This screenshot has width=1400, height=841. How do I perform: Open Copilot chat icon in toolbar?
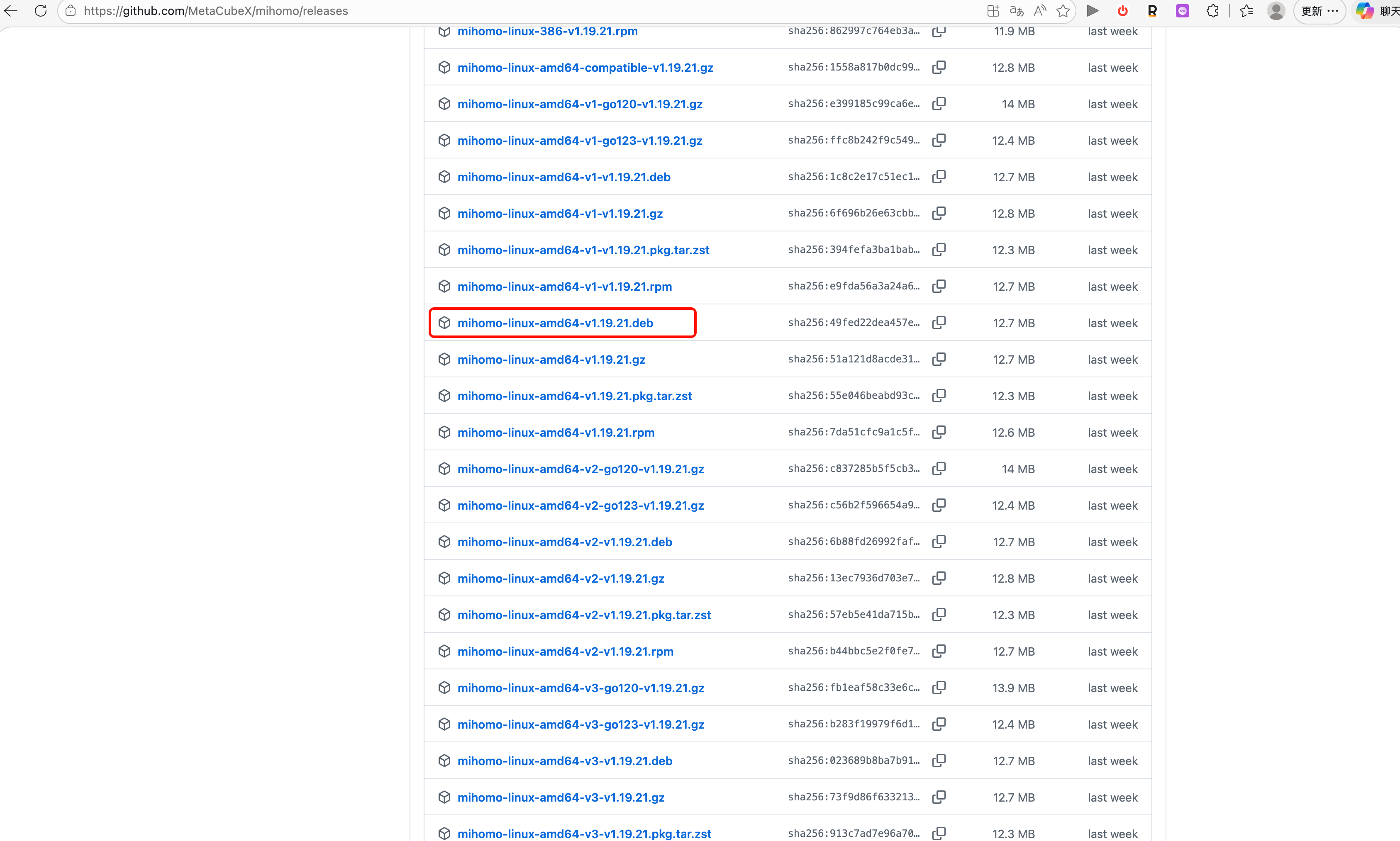click(x=1364, y=11)
